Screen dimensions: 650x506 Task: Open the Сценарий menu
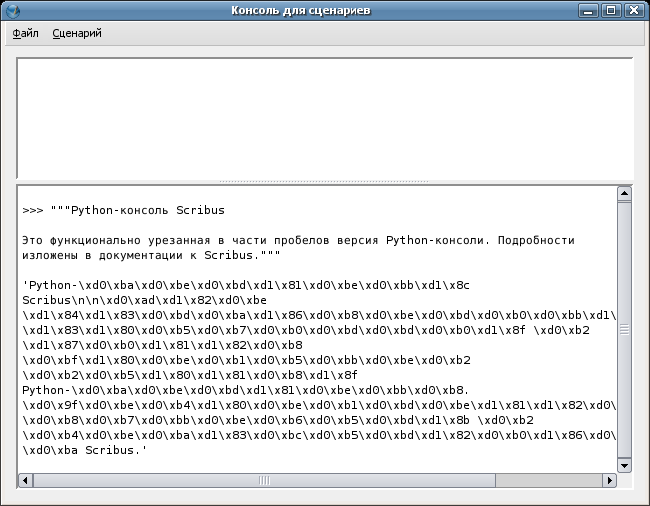point(77,33)
